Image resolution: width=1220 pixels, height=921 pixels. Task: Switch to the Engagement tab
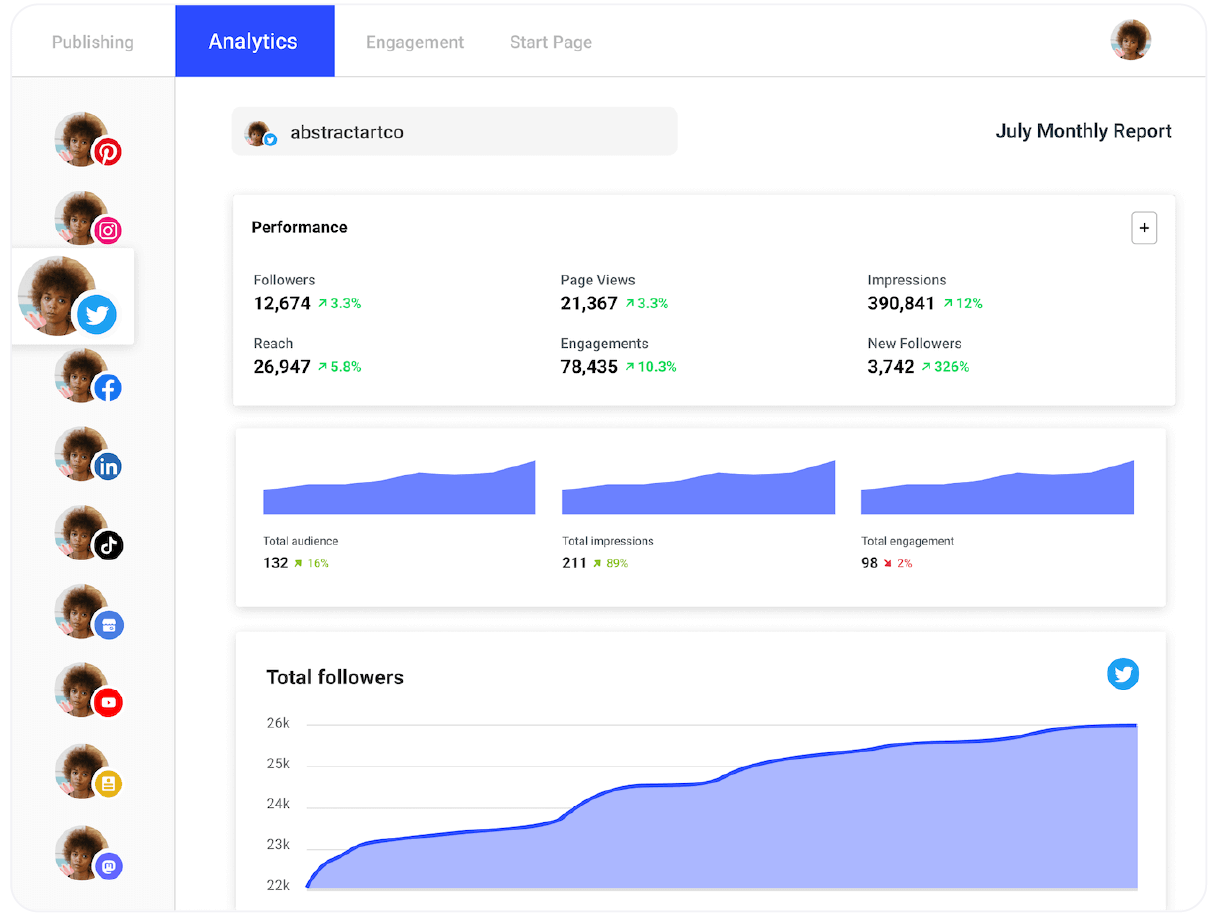[x=415, y=41]
